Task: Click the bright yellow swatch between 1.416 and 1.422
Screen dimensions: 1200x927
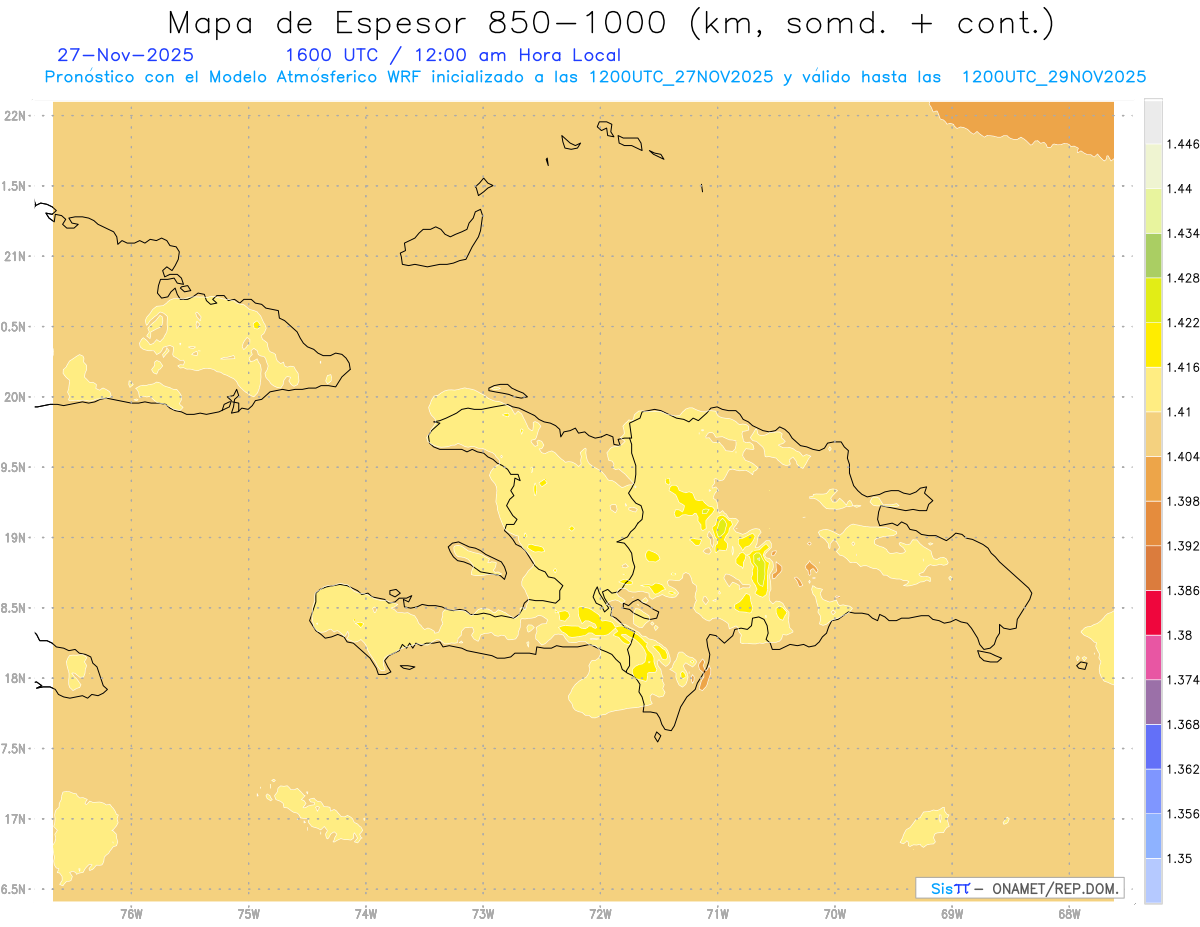Action: coord(1153,345)
